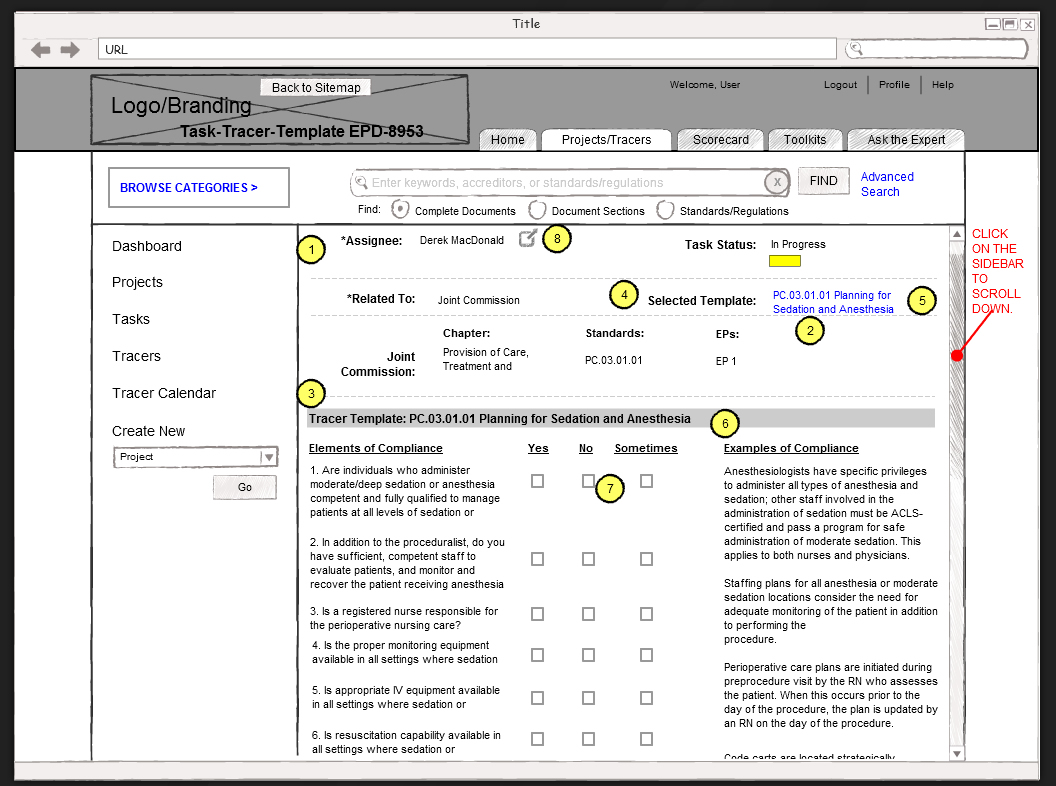Open Tracer Calendar in the sidebar
Image resolution: width=1056 pixels, height=786 pixels.
pyautogui.click(x=164, y=393)
